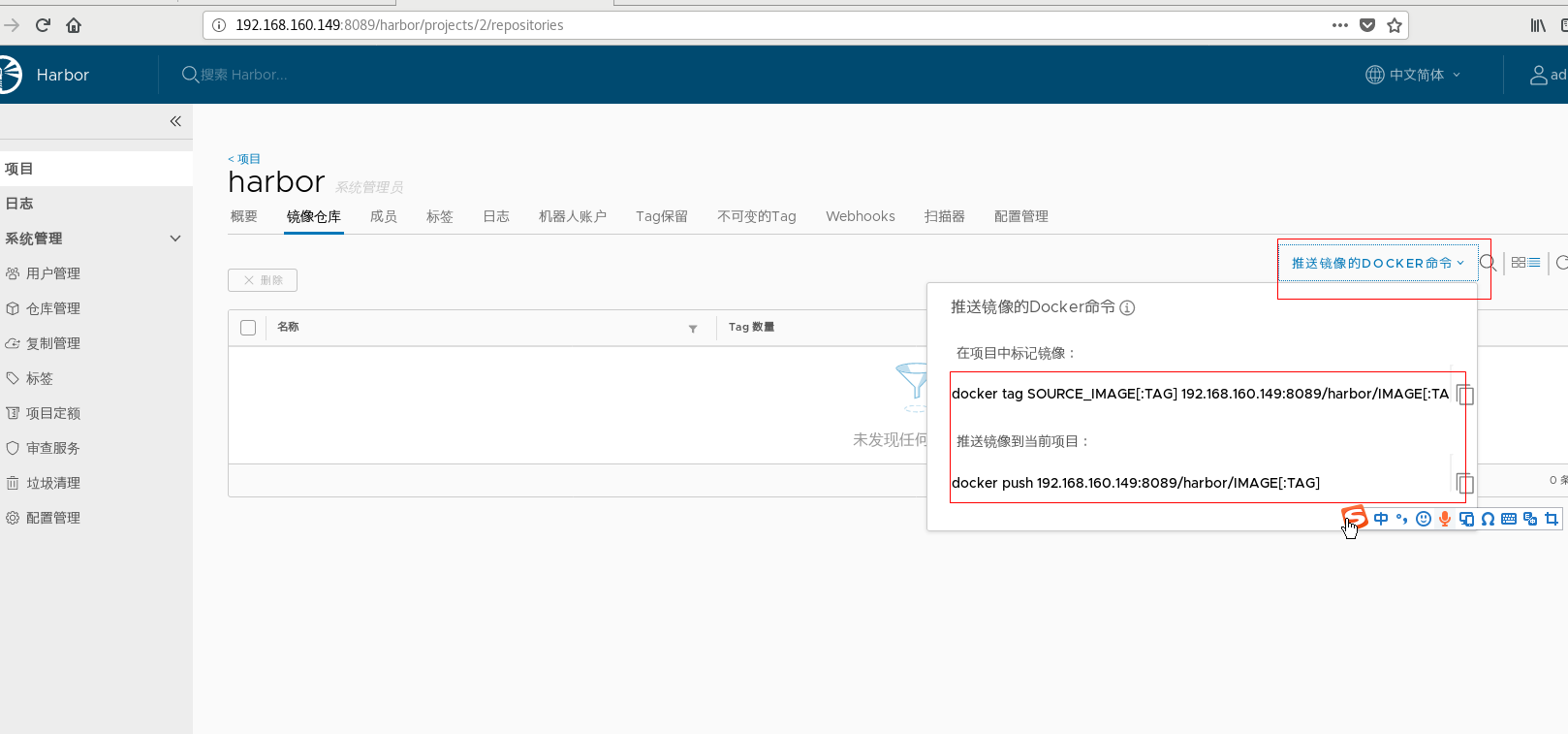Click the info icon beside 推送镜像的Docker命令

pos(1127,307)
